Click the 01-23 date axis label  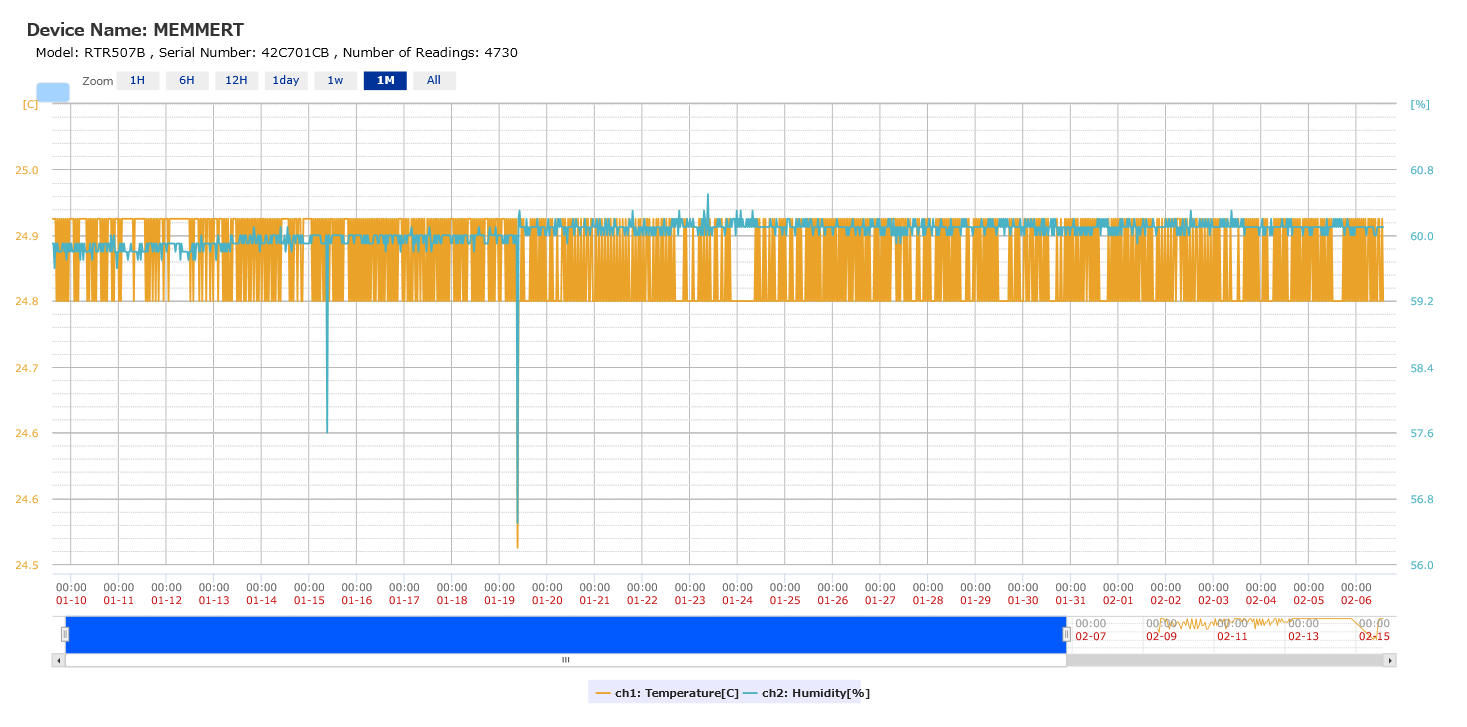tap(690, 601)
